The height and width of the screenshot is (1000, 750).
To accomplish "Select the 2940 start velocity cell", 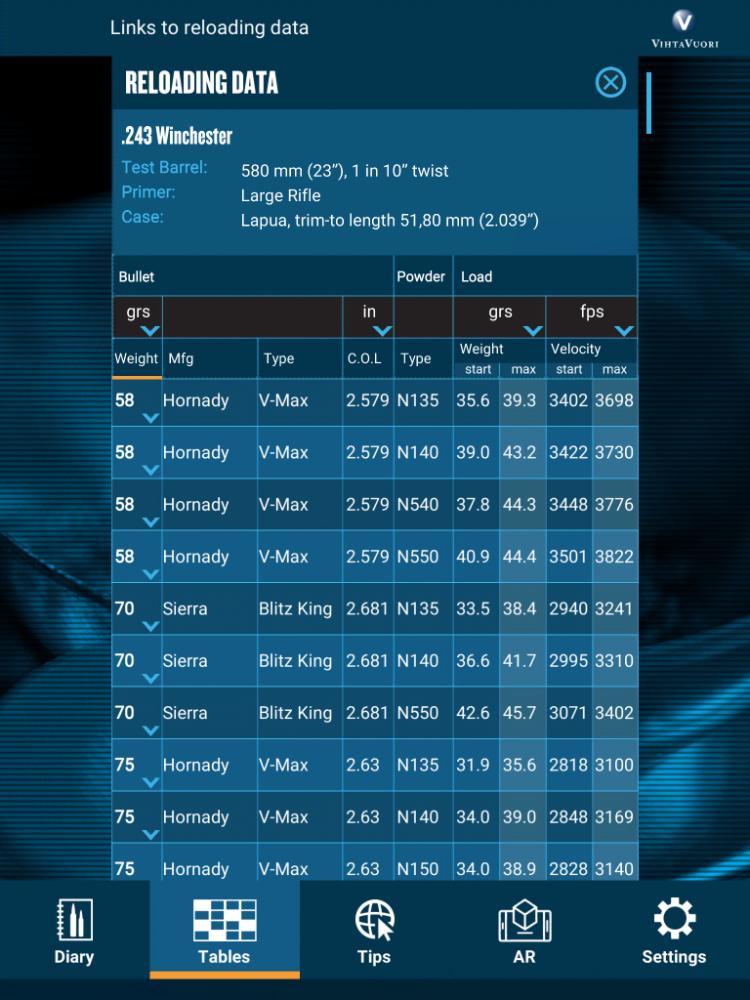I will (x=568, y=608).
